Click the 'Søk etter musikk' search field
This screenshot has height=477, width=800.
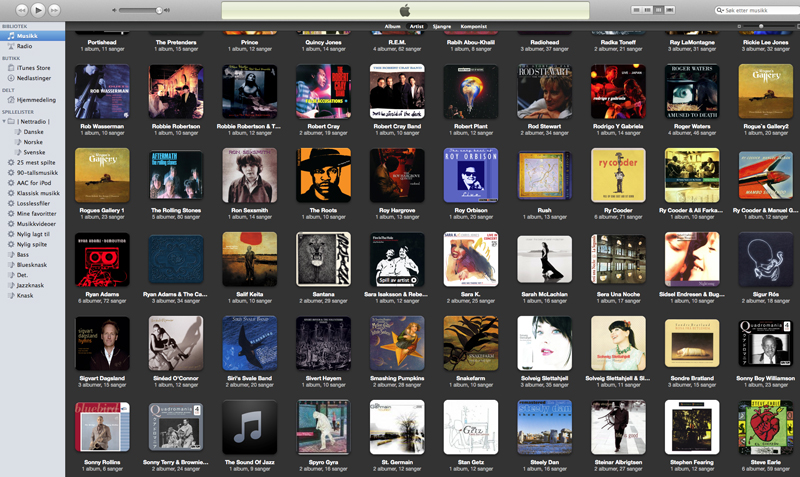tap(757, 10)
